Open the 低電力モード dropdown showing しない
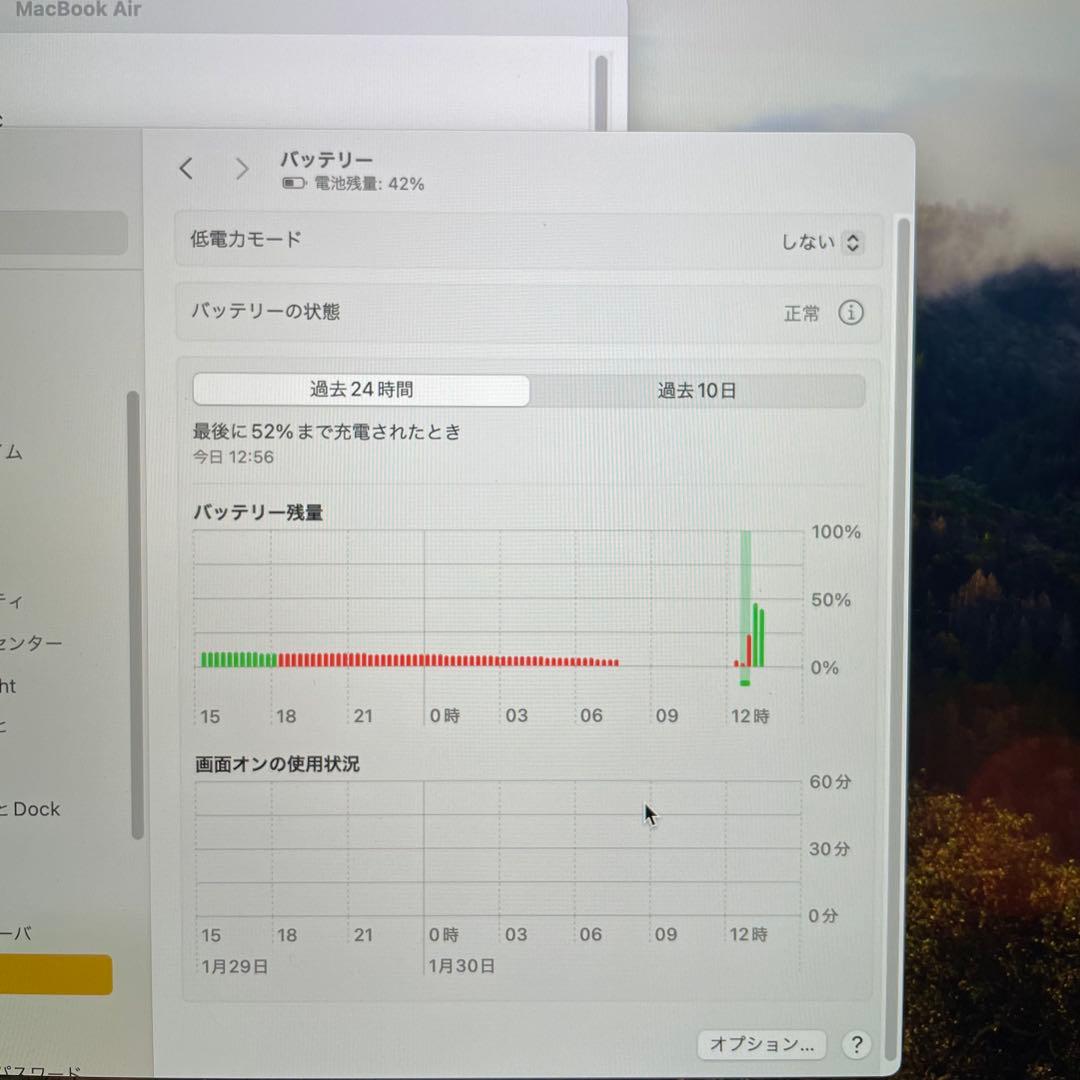Viewport: 1080px width, 1080px height. tap(812, 241)
